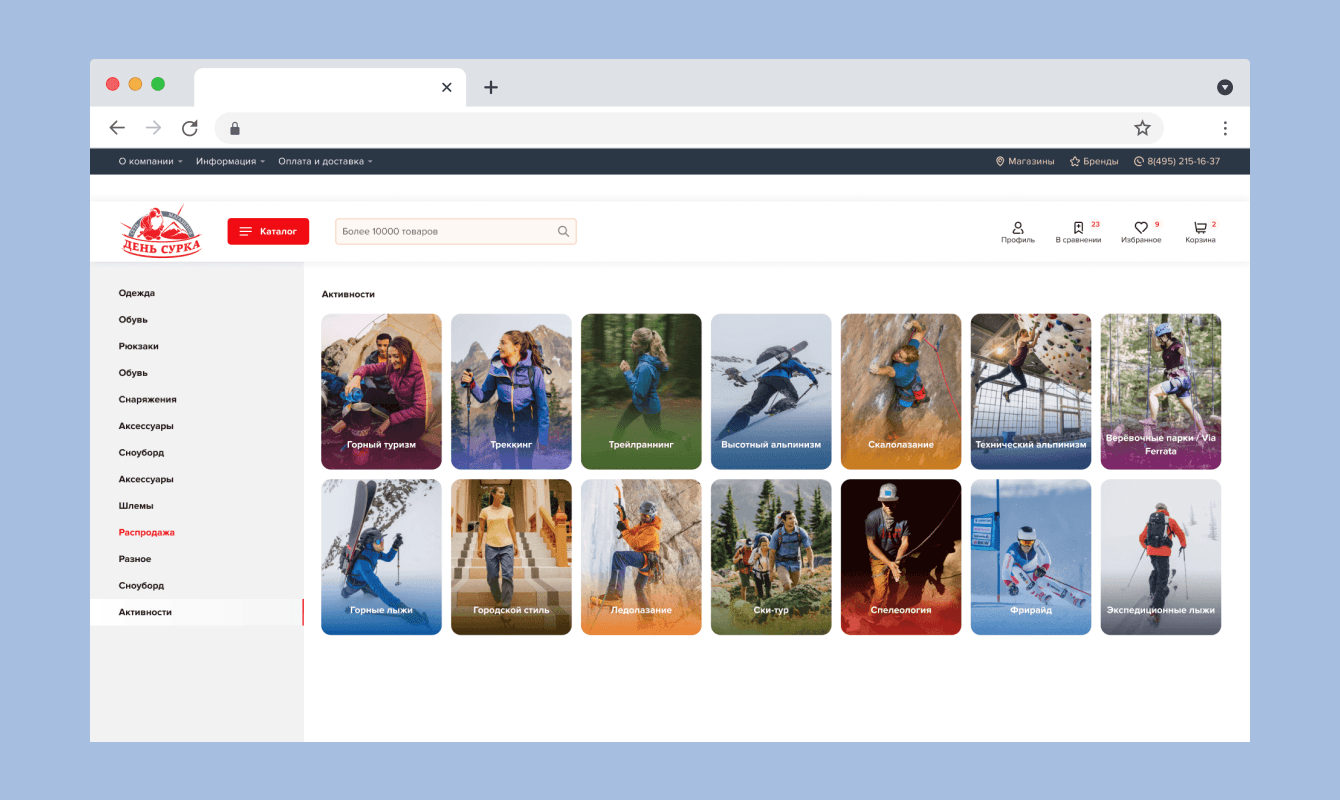Open the Магазины store locator link
Screen dimensions: 1340x800
click(1025, 161)
